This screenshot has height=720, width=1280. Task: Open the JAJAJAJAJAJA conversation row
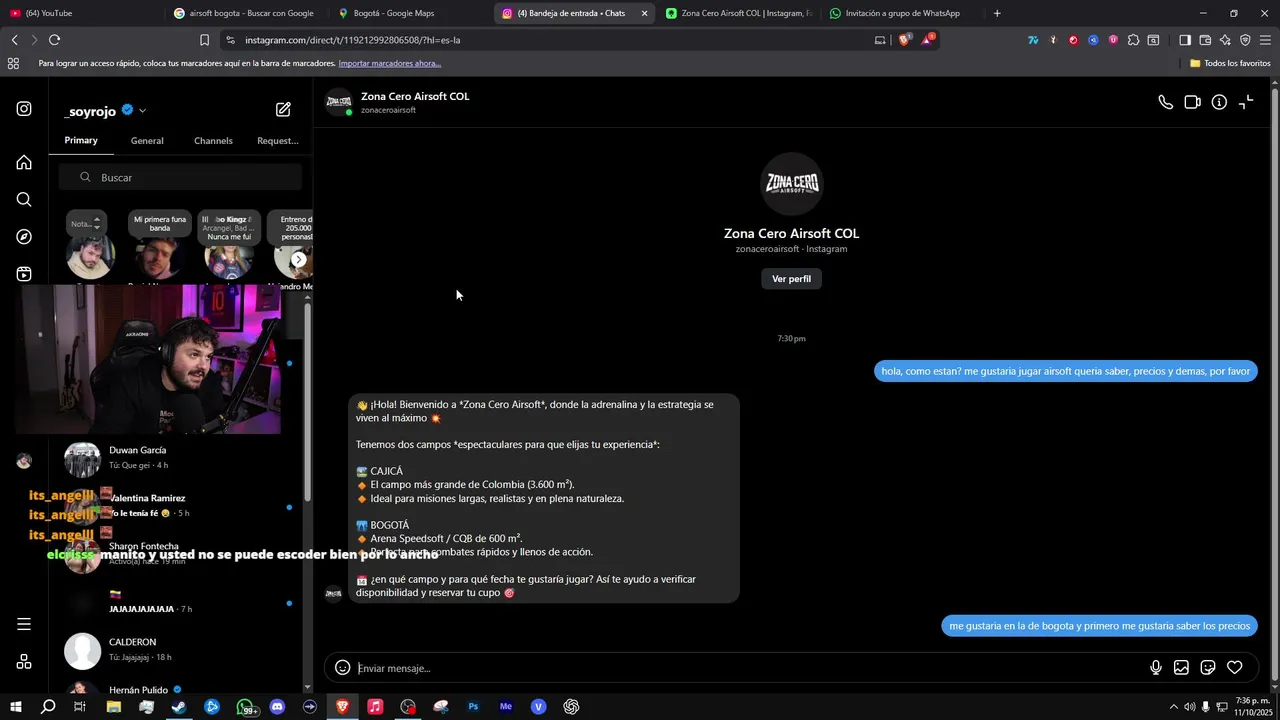pyautogui.click(x=180, y=602)
